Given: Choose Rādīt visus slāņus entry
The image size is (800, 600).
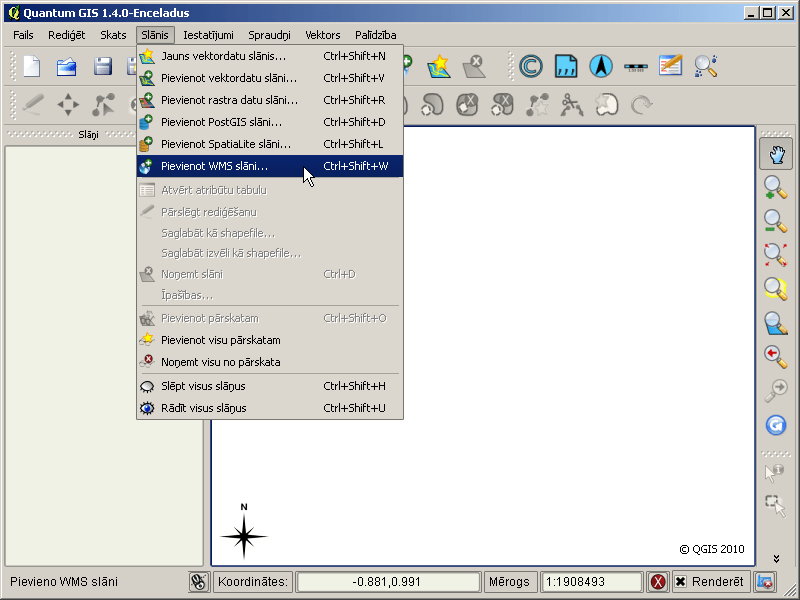Looking at the screenshot, I should (x=270, y=408).
